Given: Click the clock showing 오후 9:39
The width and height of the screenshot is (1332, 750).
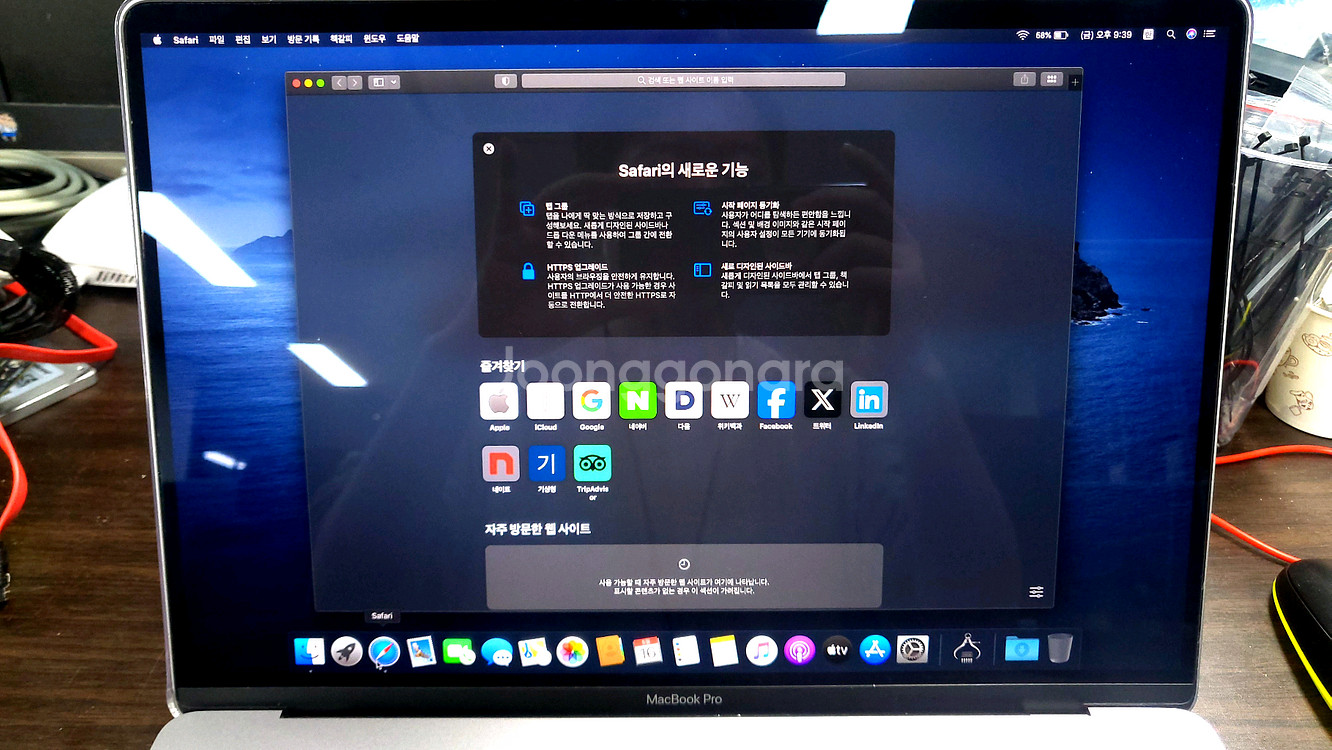Looking at the screenshot, I should 1106,35.
